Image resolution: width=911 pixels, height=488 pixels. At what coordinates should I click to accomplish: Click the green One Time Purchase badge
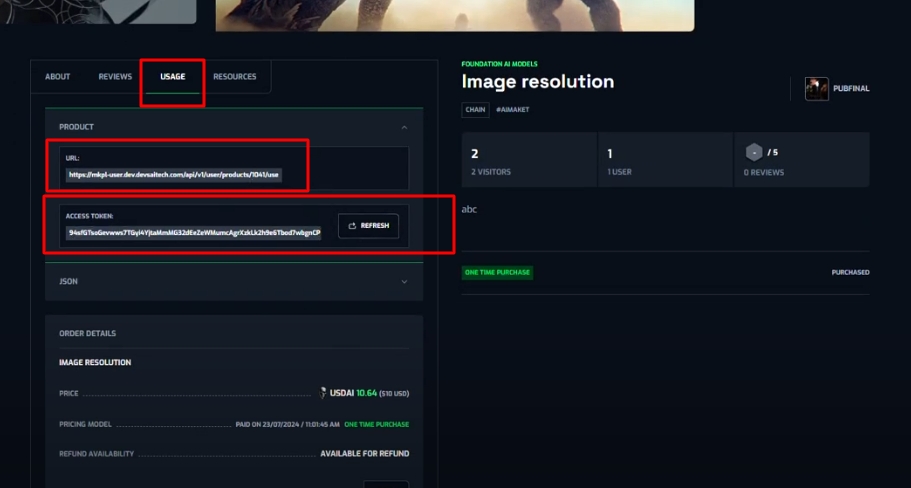point(497,272)
